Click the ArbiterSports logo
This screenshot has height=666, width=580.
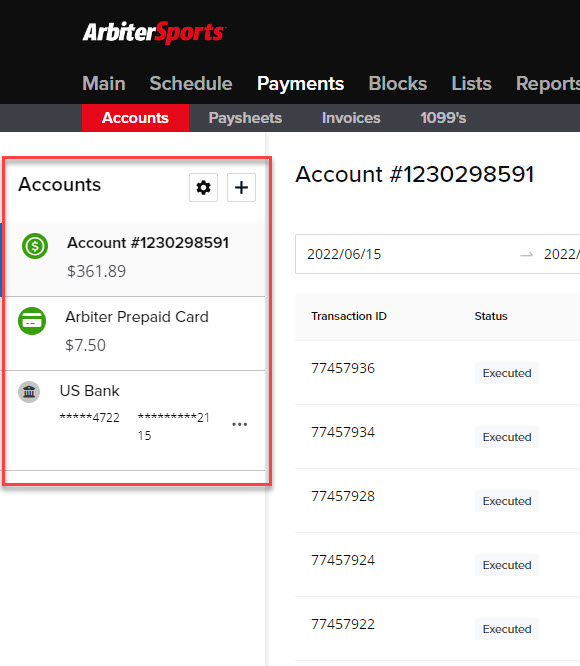(x=154, y=32)
